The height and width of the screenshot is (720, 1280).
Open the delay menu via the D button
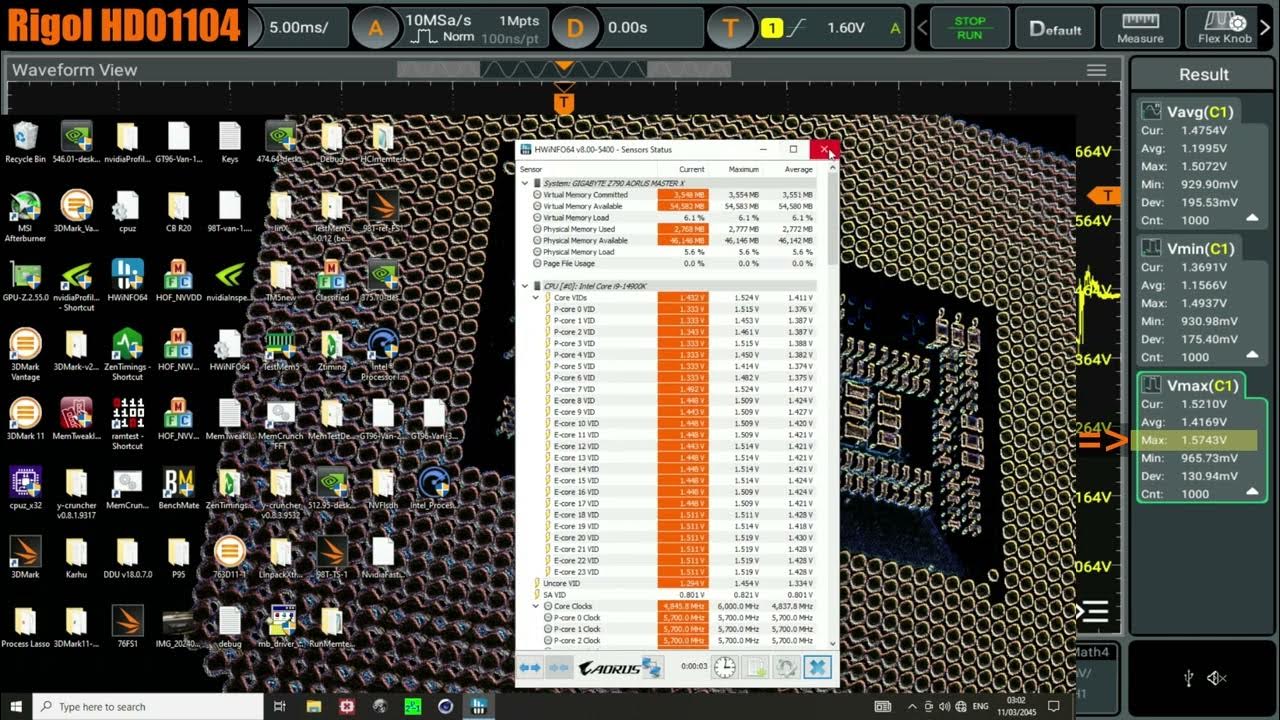(575, 28)
